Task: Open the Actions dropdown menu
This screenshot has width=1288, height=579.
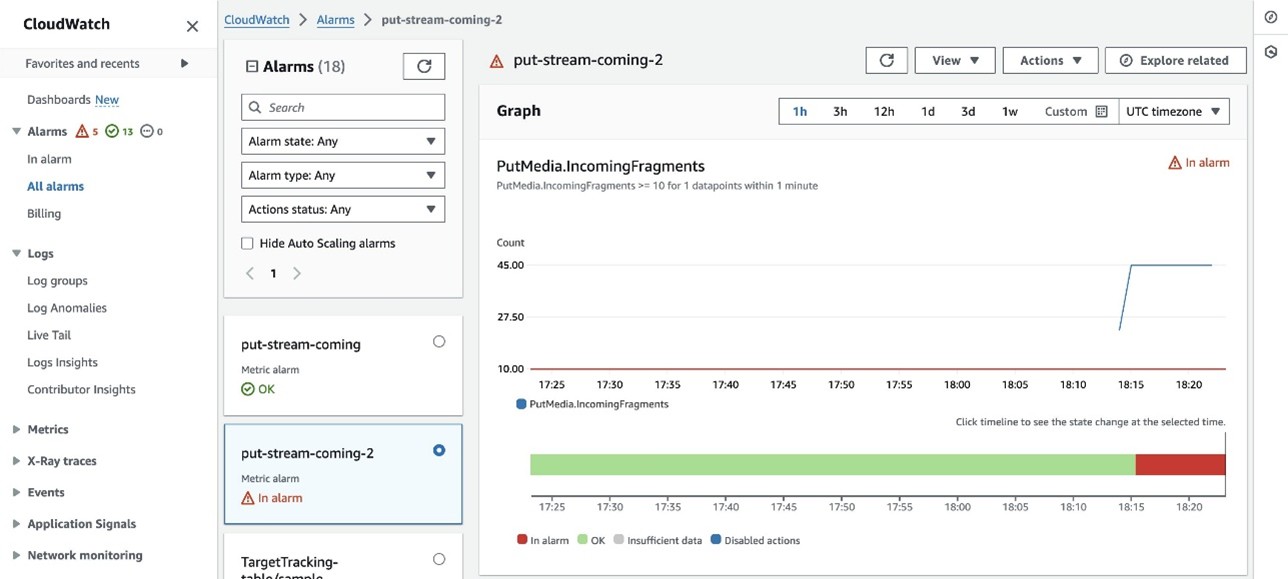Action: pos(1050,60)
